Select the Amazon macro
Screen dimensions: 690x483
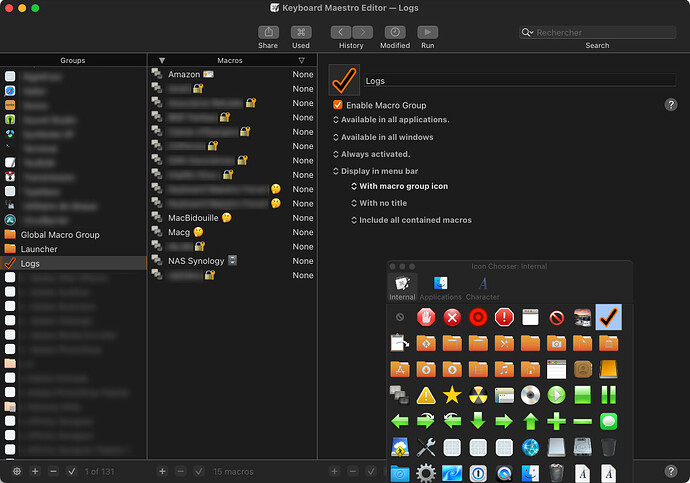point(232,74)
